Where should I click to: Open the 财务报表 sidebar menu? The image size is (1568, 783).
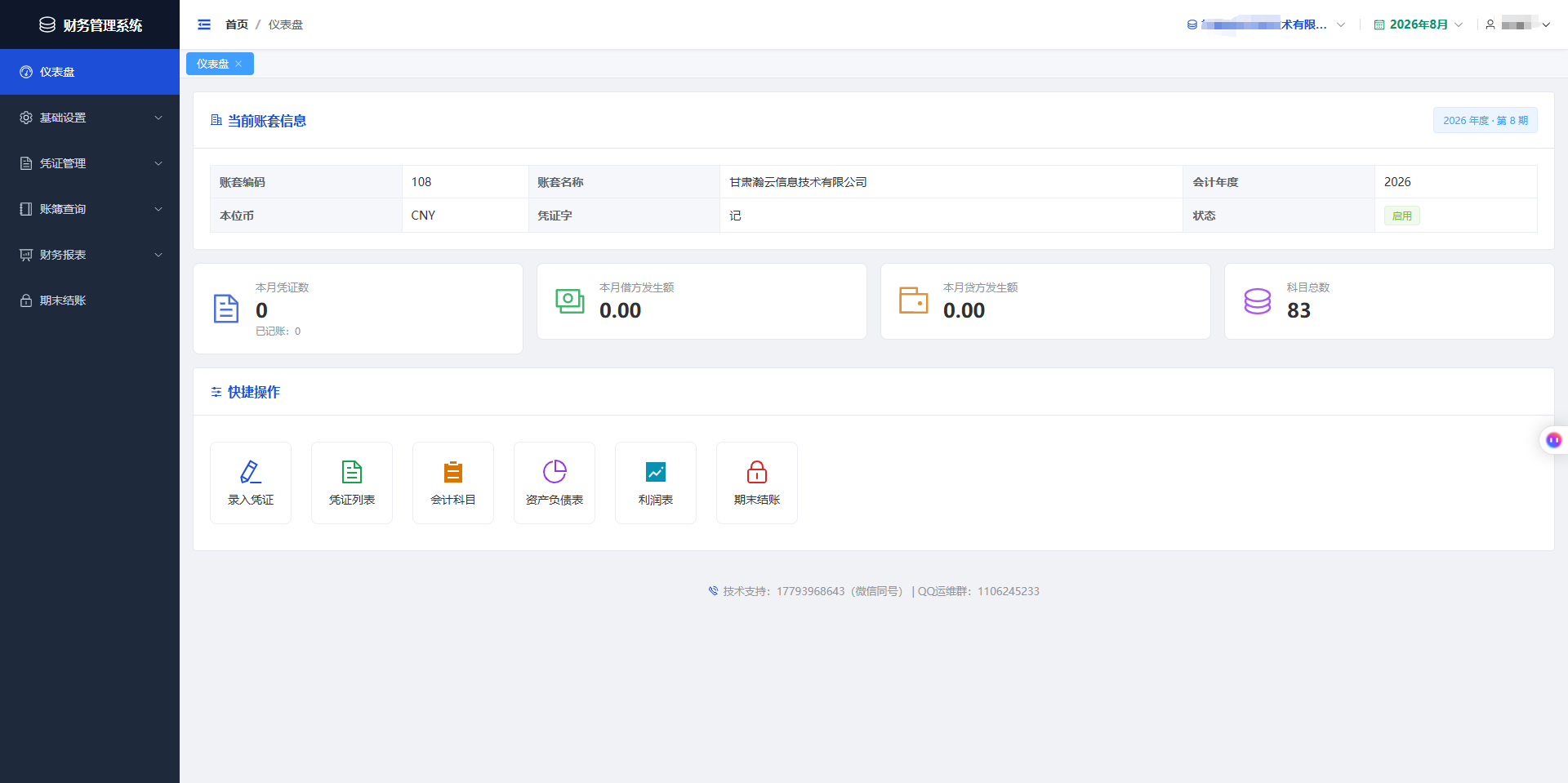pyautogui.click(x=90, y=255)
